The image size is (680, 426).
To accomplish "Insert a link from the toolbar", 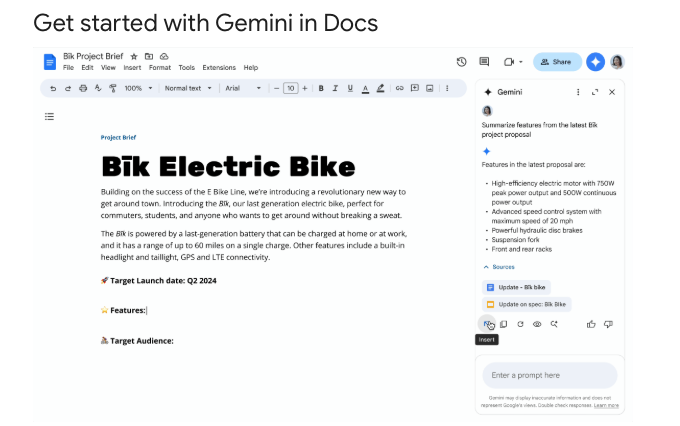I will click(x=399, y=88).
